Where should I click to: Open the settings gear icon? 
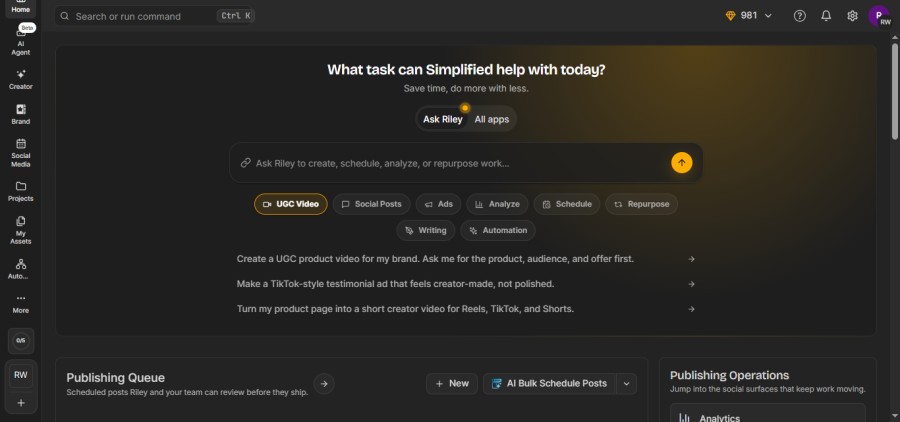coord(852,16)
